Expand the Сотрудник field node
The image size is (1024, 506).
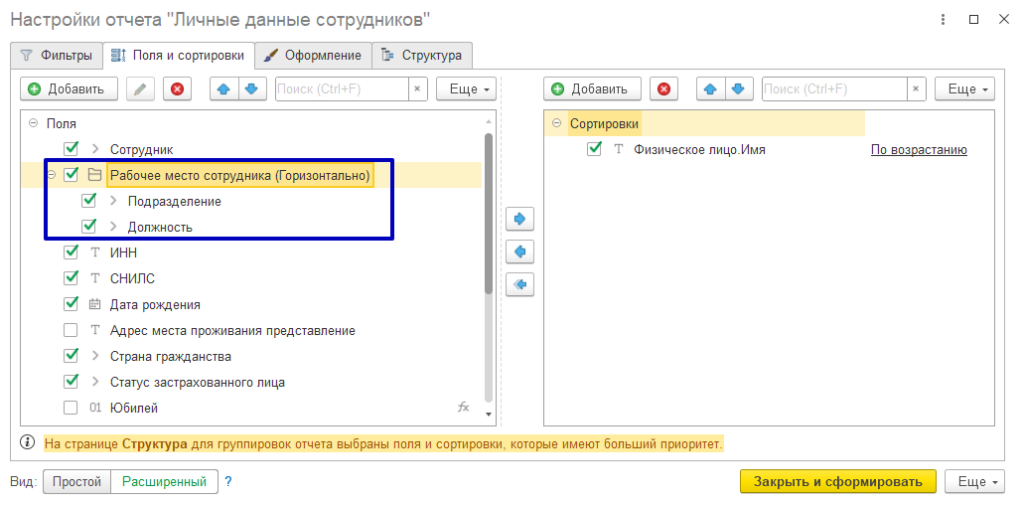[96, 149]
